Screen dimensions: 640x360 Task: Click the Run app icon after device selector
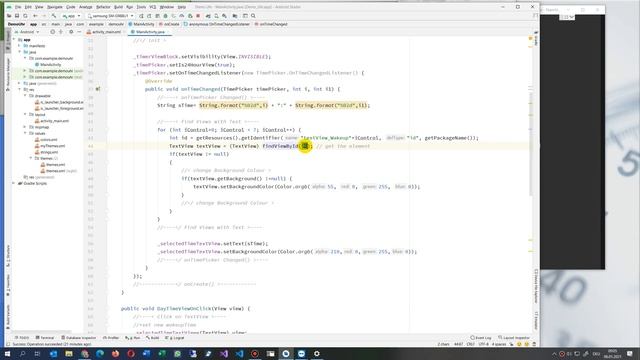pyautogui.click(x=141, y=16)
